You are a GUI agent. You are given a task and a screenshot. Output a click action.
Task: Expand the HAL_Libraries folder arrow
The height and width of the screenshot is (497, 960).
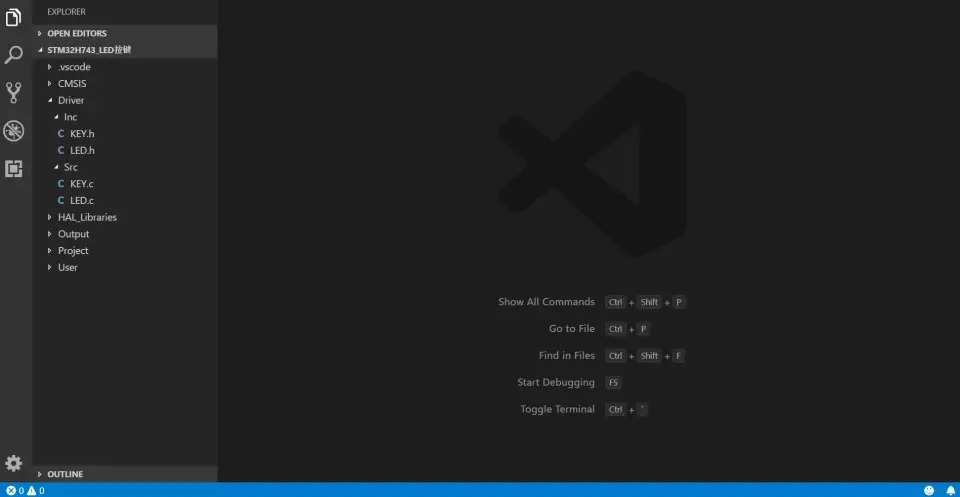click(50, 217)
